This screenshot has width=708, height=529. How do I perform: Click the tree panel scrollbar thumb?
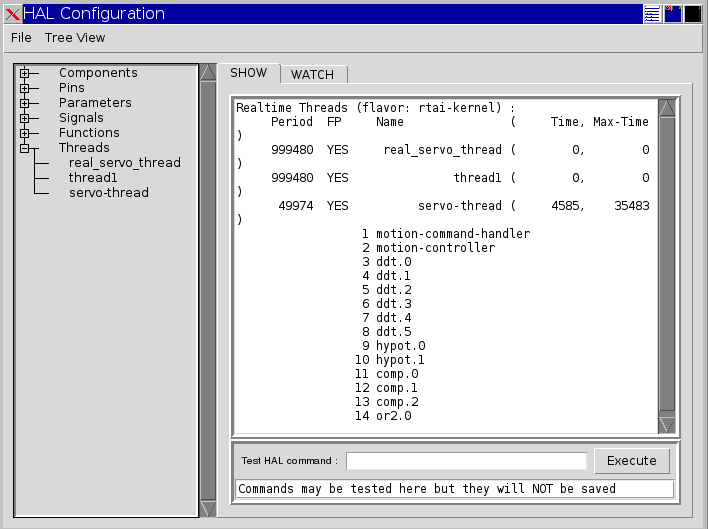208,291
